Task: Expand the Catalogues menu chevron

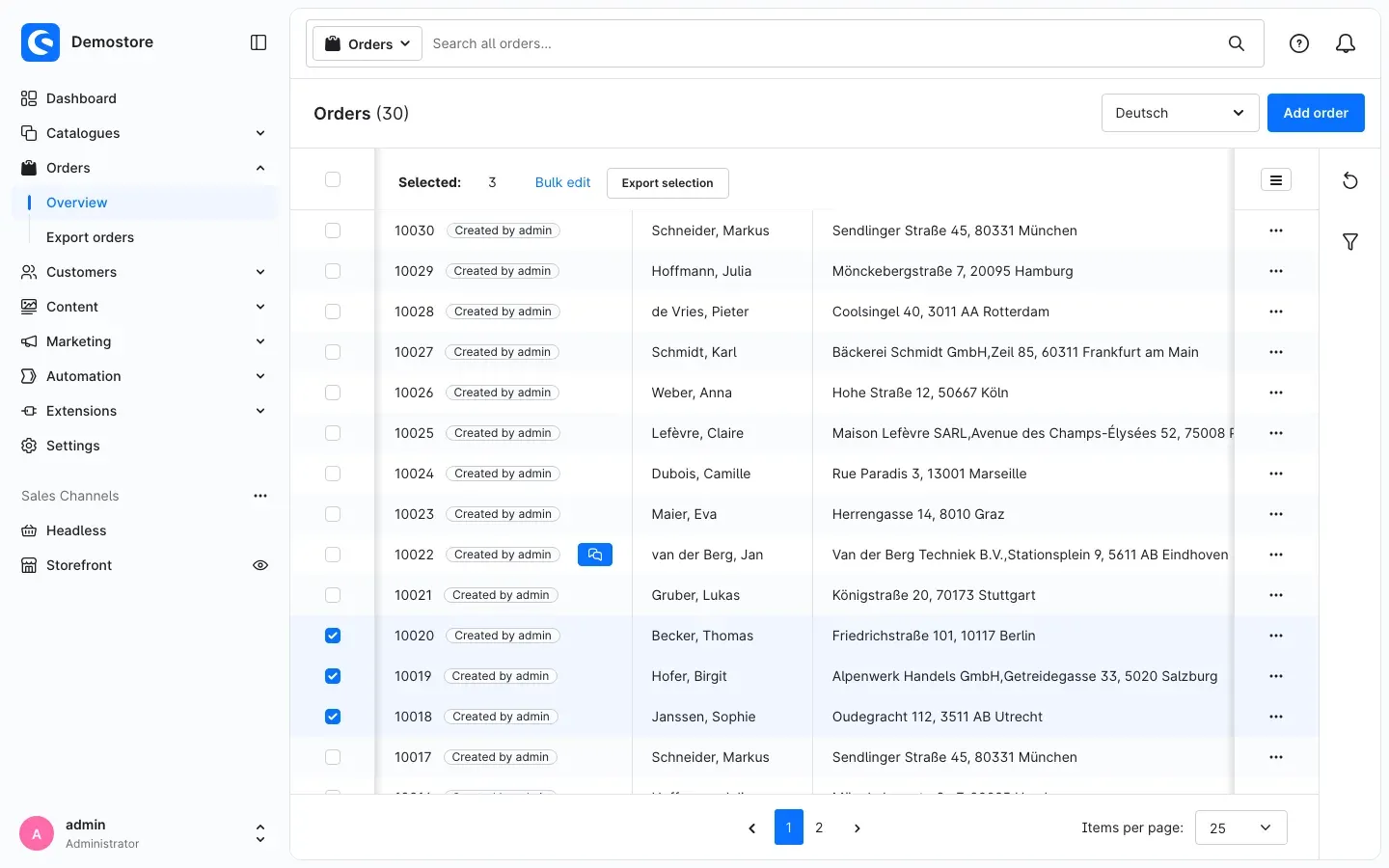Action: pyautogui.click(x=260, y=133)
